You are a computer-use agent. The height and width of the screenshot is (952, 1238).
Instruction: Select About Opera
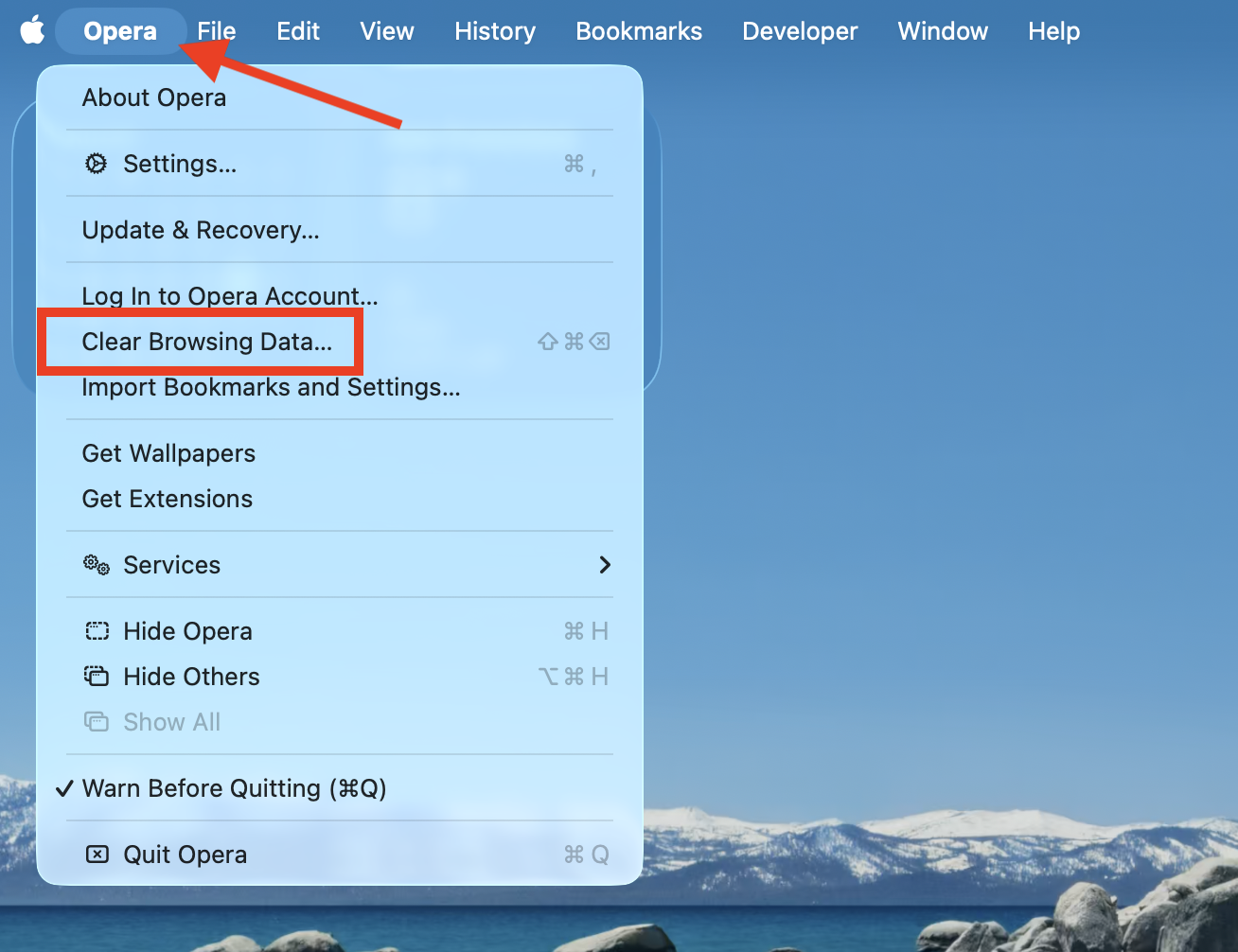[x=153, y=97]
